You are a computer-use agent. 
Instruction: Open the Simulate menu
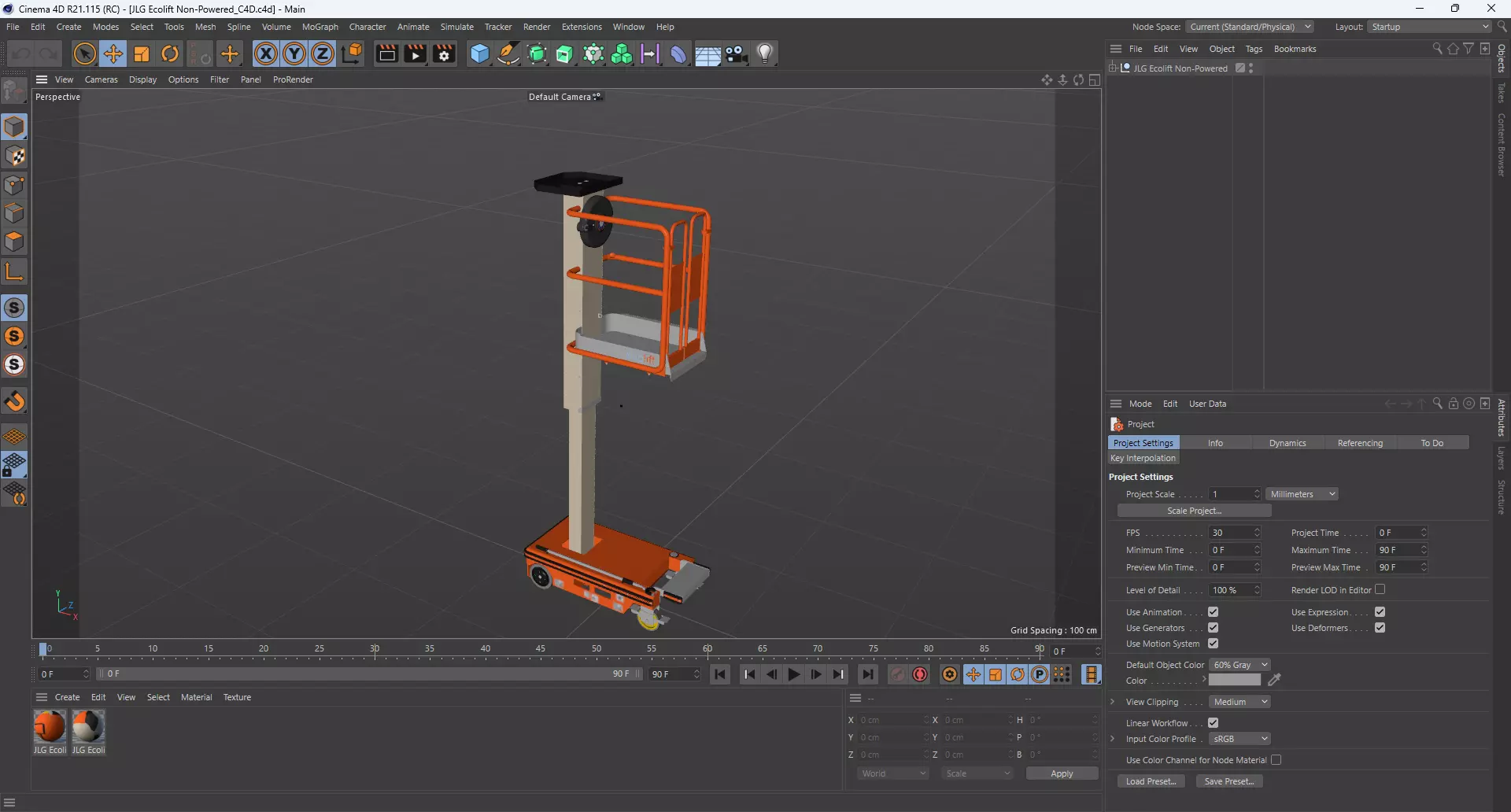[456, 27]
